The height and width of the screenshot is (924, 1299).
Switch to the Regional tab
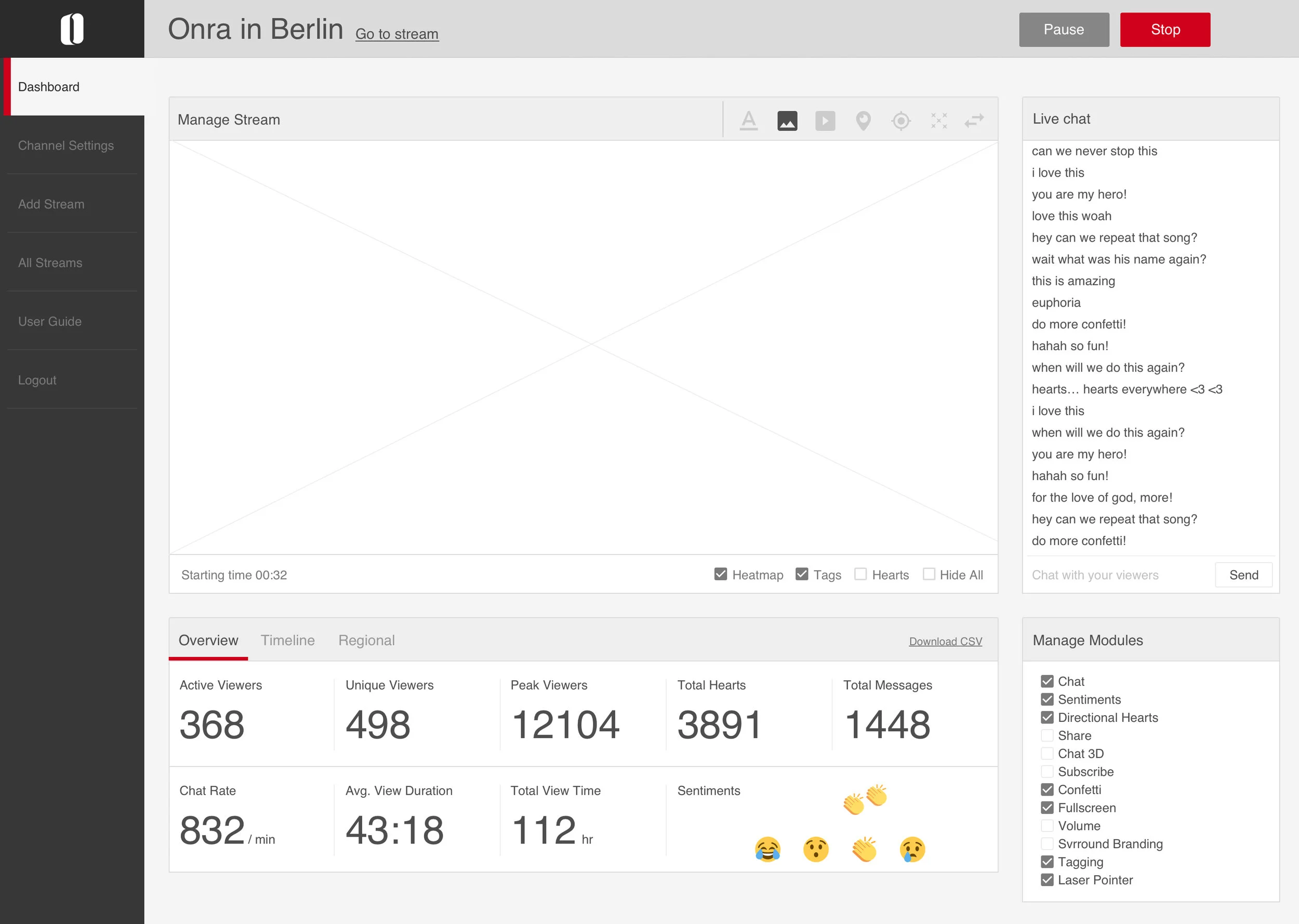366,640
